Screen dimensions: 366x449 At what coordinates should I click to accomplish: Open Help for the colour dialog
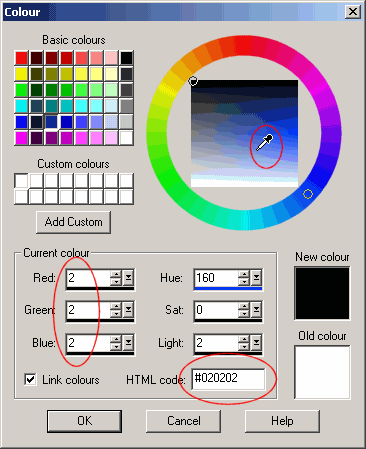pyautogui.click(x=282, y=421)
